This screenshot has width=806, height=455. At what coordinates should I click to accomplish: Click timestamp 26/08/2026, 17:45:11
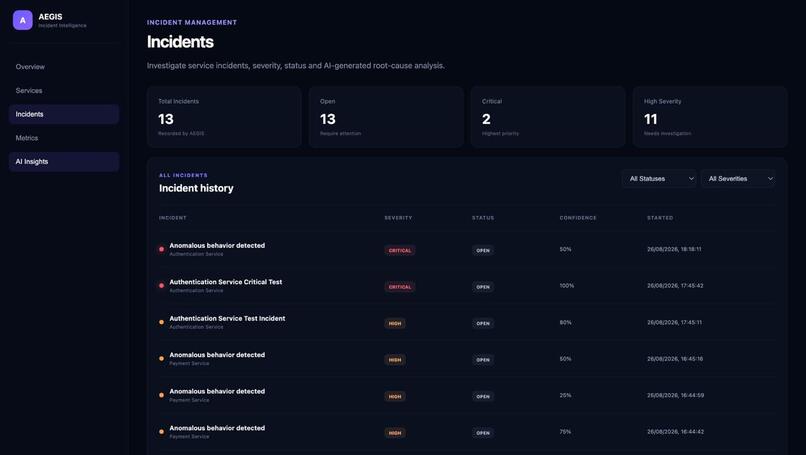coord(674,322)
